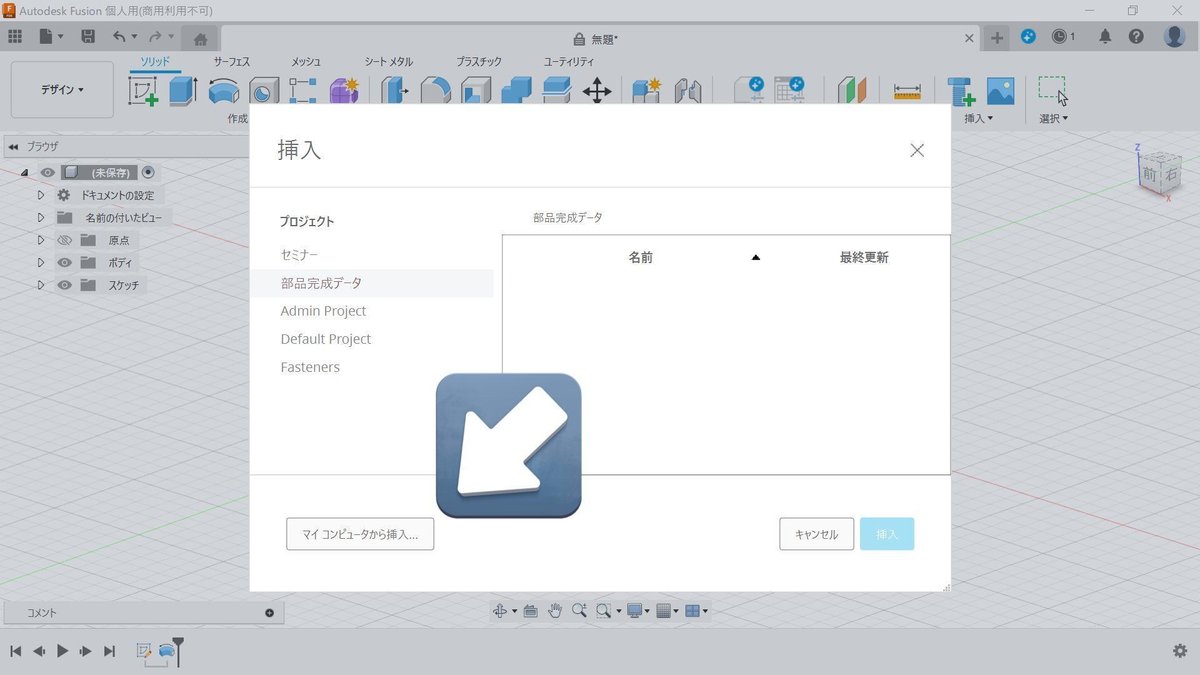Click the Joint tool icon
1200x675 pixels.
pos(687,91)
